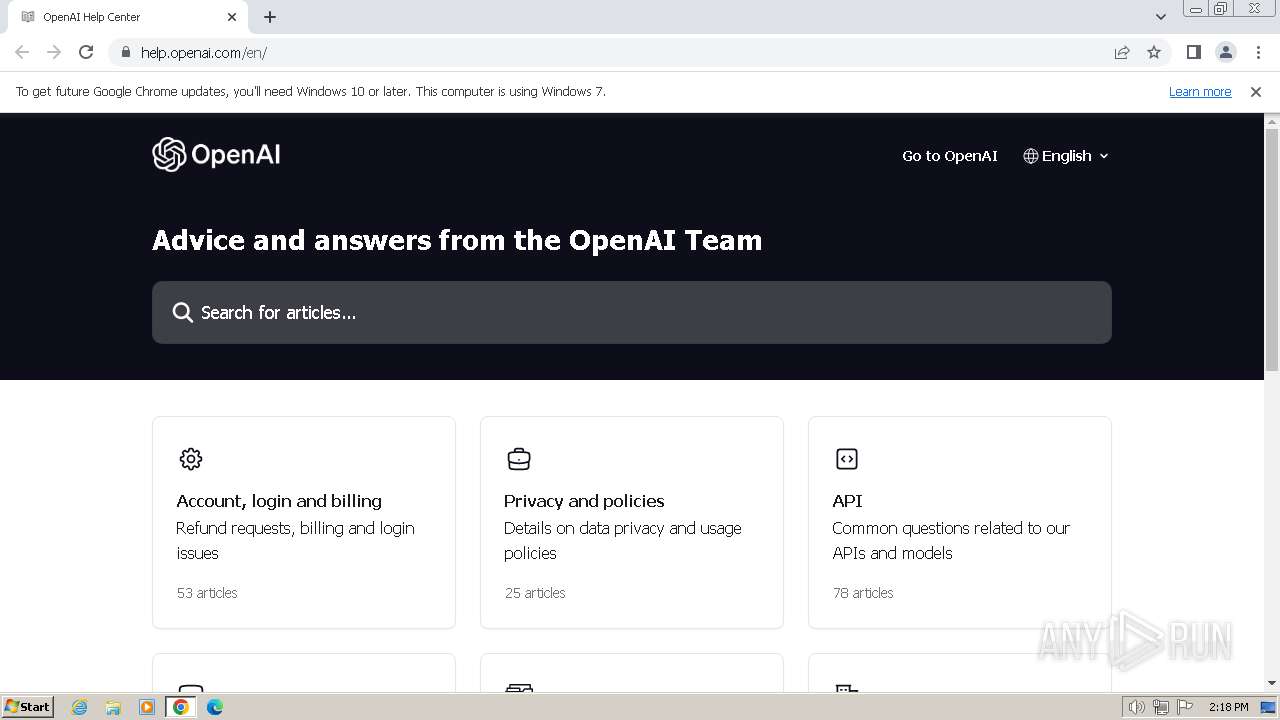The width and height of the screenshot is (1280, 720).
Task: Click the OpenAI logo in header
Action: 216,155
